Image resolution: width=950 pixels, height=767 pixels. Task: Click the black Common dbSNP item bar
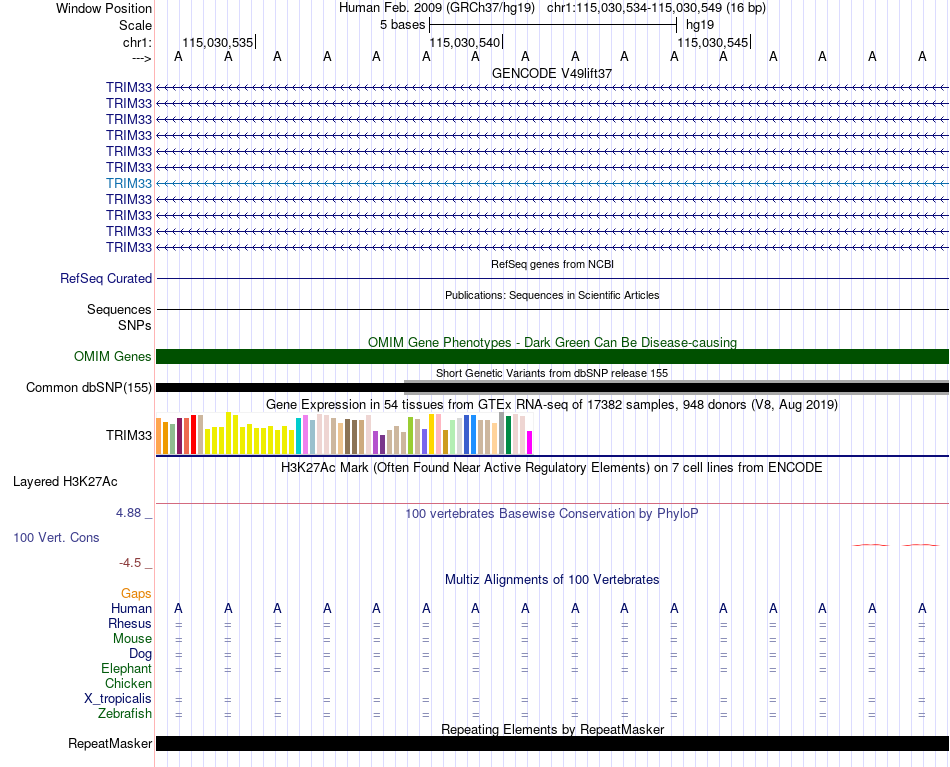(x=552, y=388)
